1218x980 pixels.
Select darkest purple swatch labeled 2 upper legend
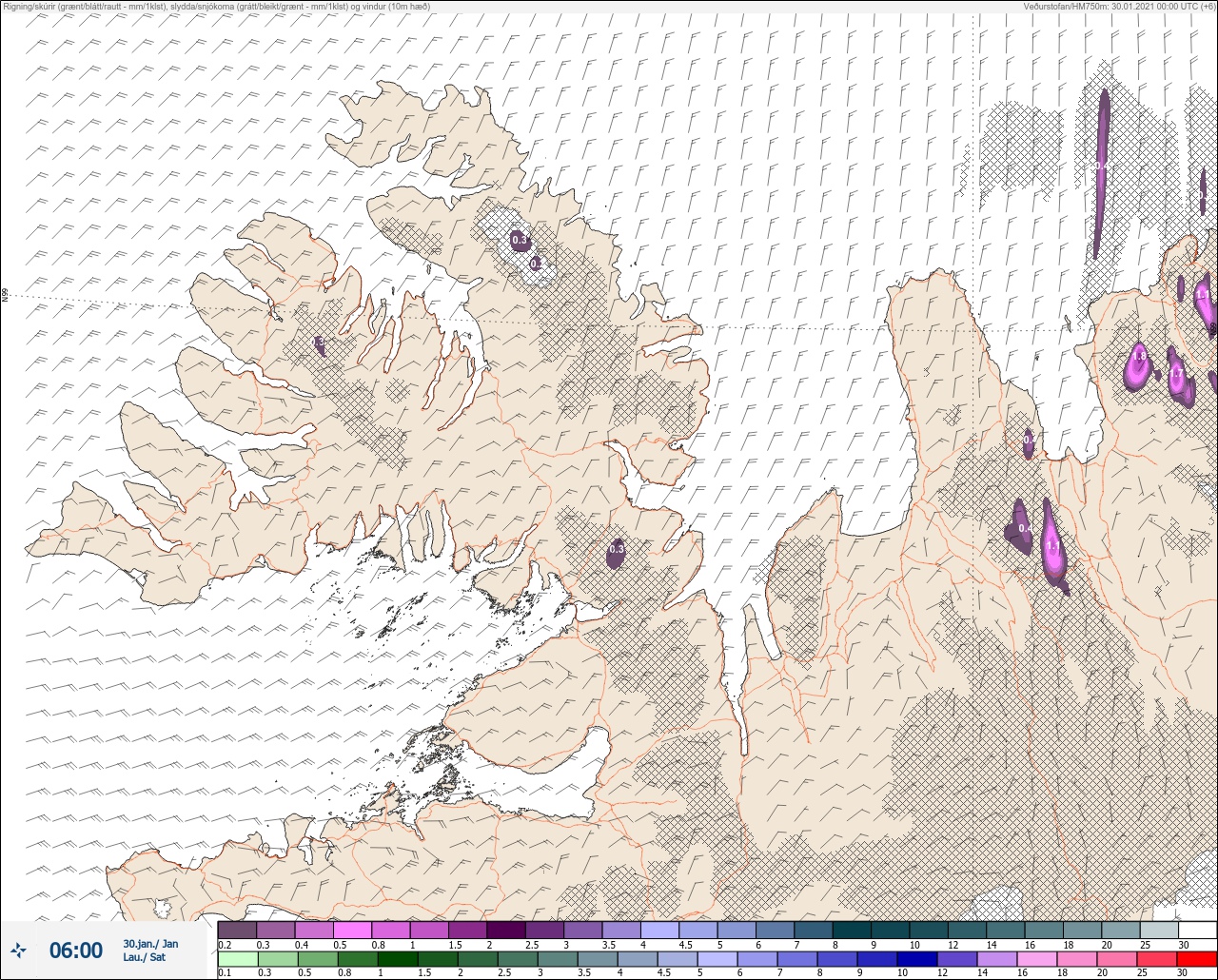[505, 930]
